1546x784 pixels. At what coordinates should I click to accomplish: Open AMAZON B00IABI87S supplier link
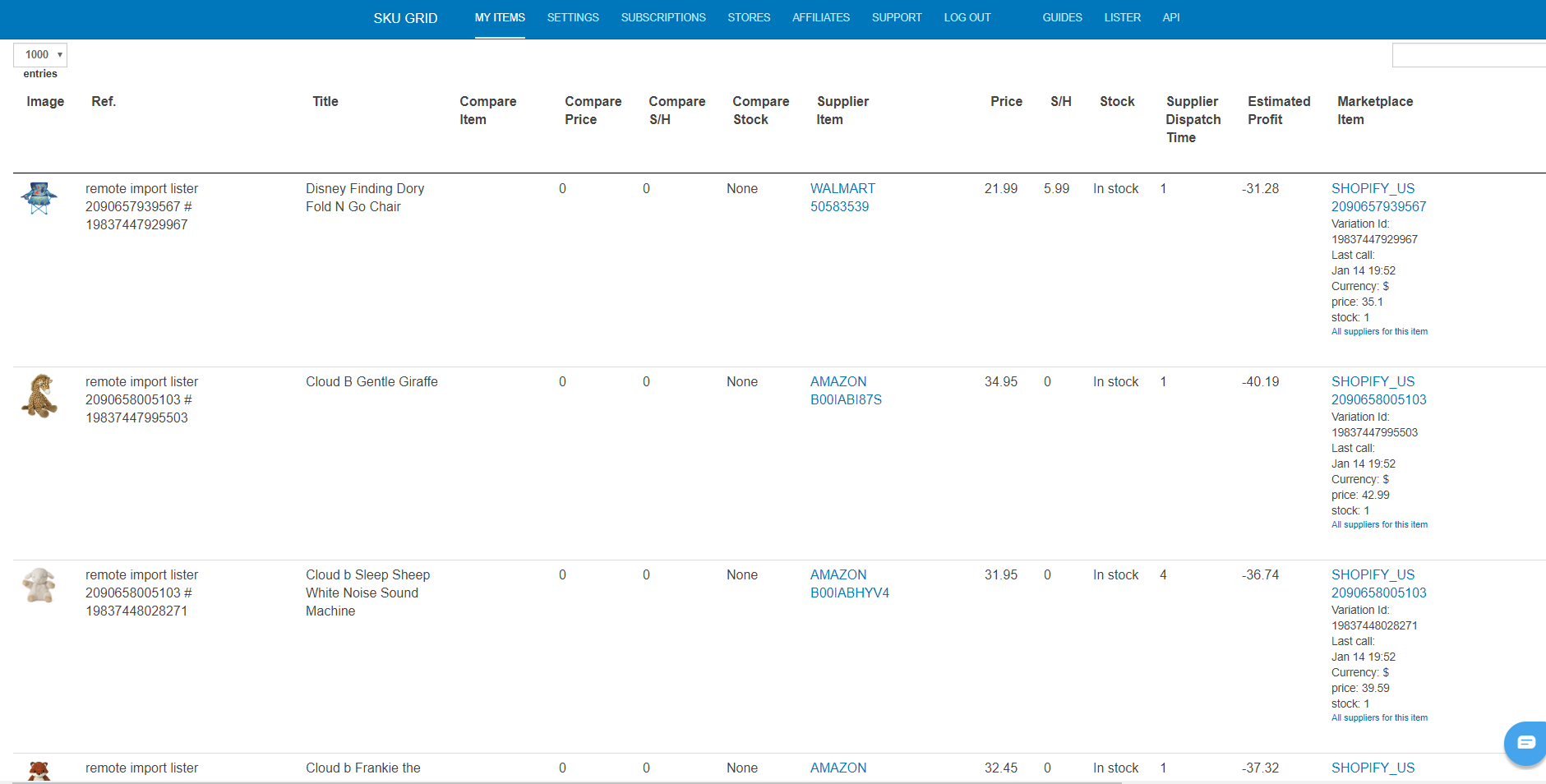(x=846, y=390)
